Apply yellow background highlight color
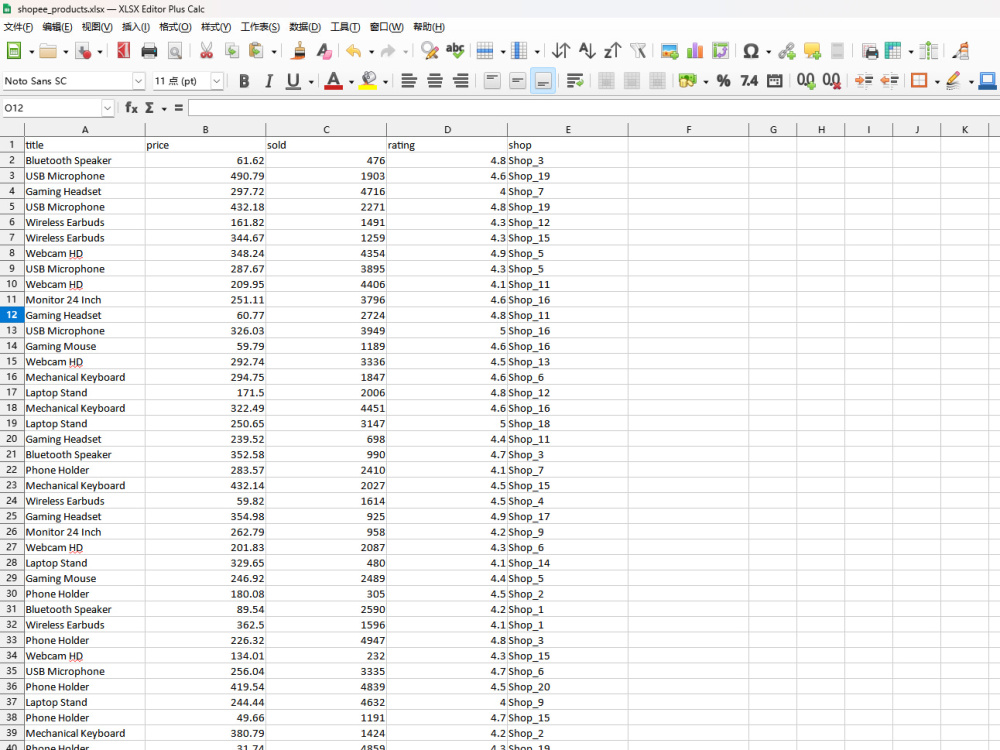Viewport: 1000px width, 750px height. [368, 81]
